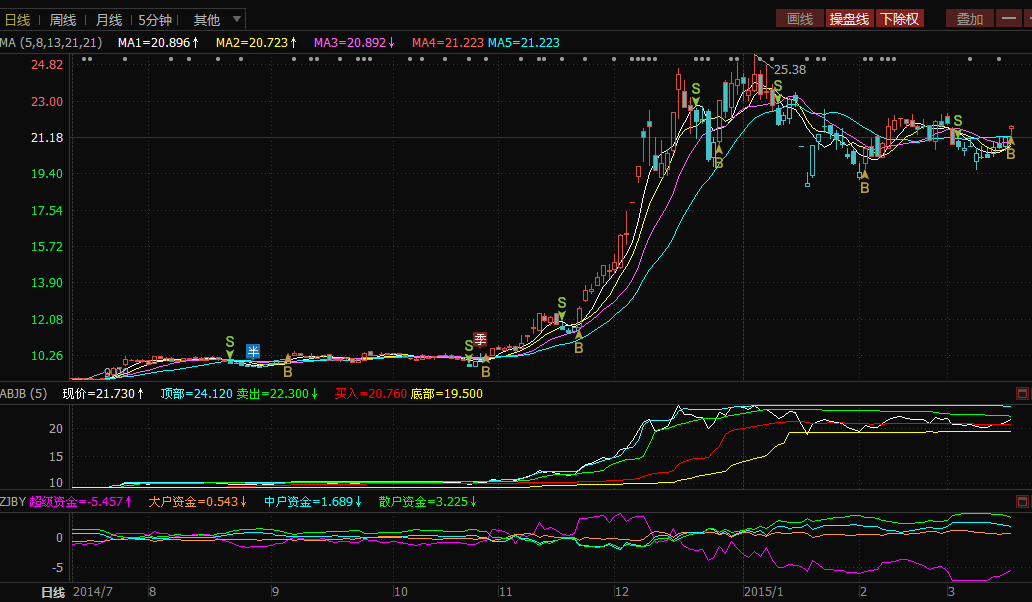The width and height of the screenshot is (1032, 602).
Task: Click the 17.54 price axis label
Action: pos(47,211)
